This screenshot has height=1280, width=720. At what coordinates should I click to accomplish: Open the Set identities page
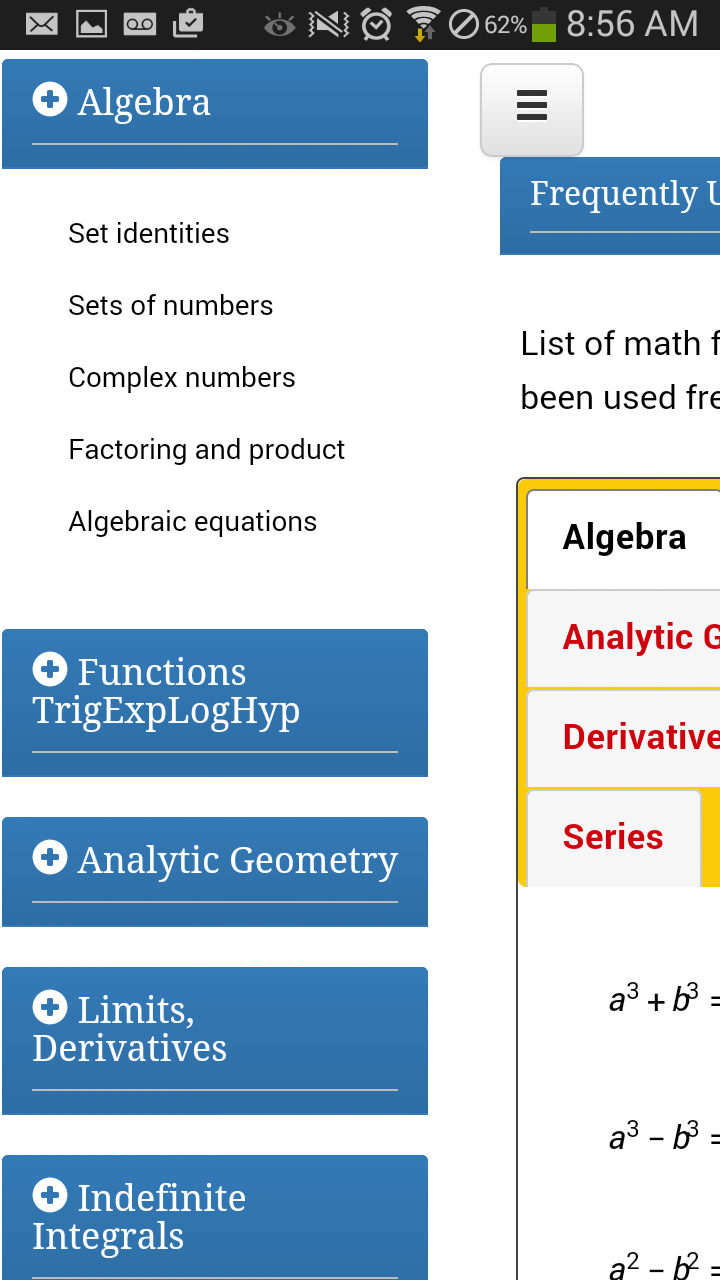pos(148,233)
